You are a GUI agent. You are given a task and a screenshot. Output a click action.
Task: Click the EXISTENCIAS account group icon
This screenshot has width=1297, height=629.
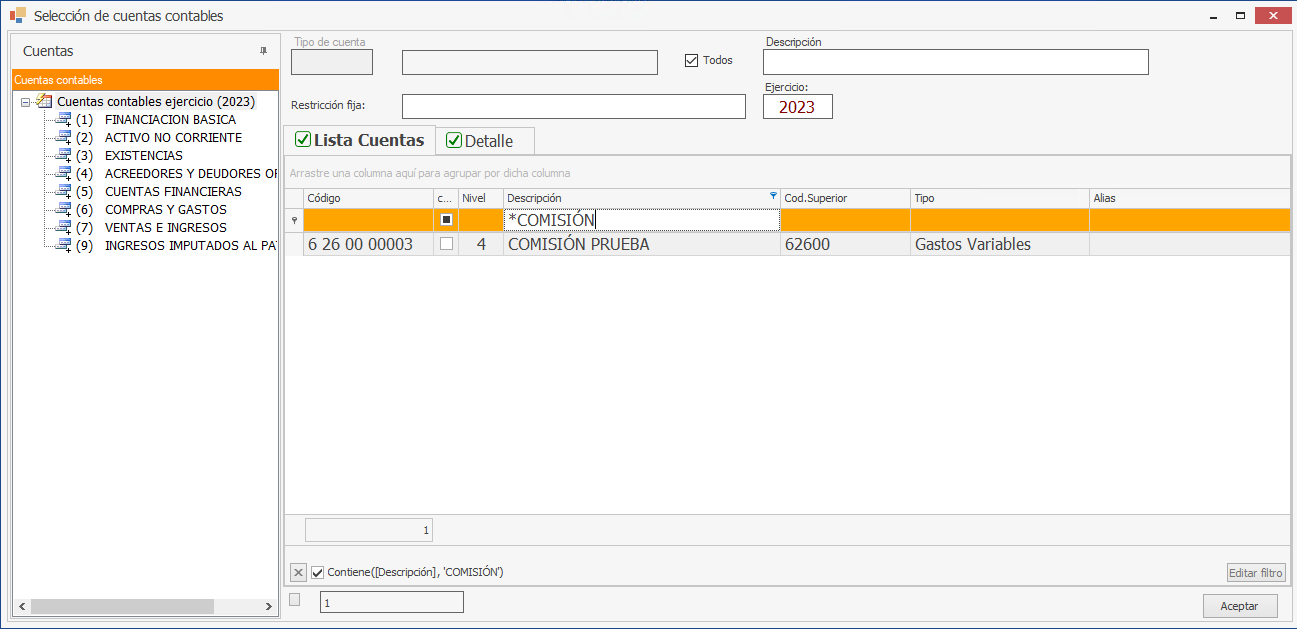click(x=64, y=156)
